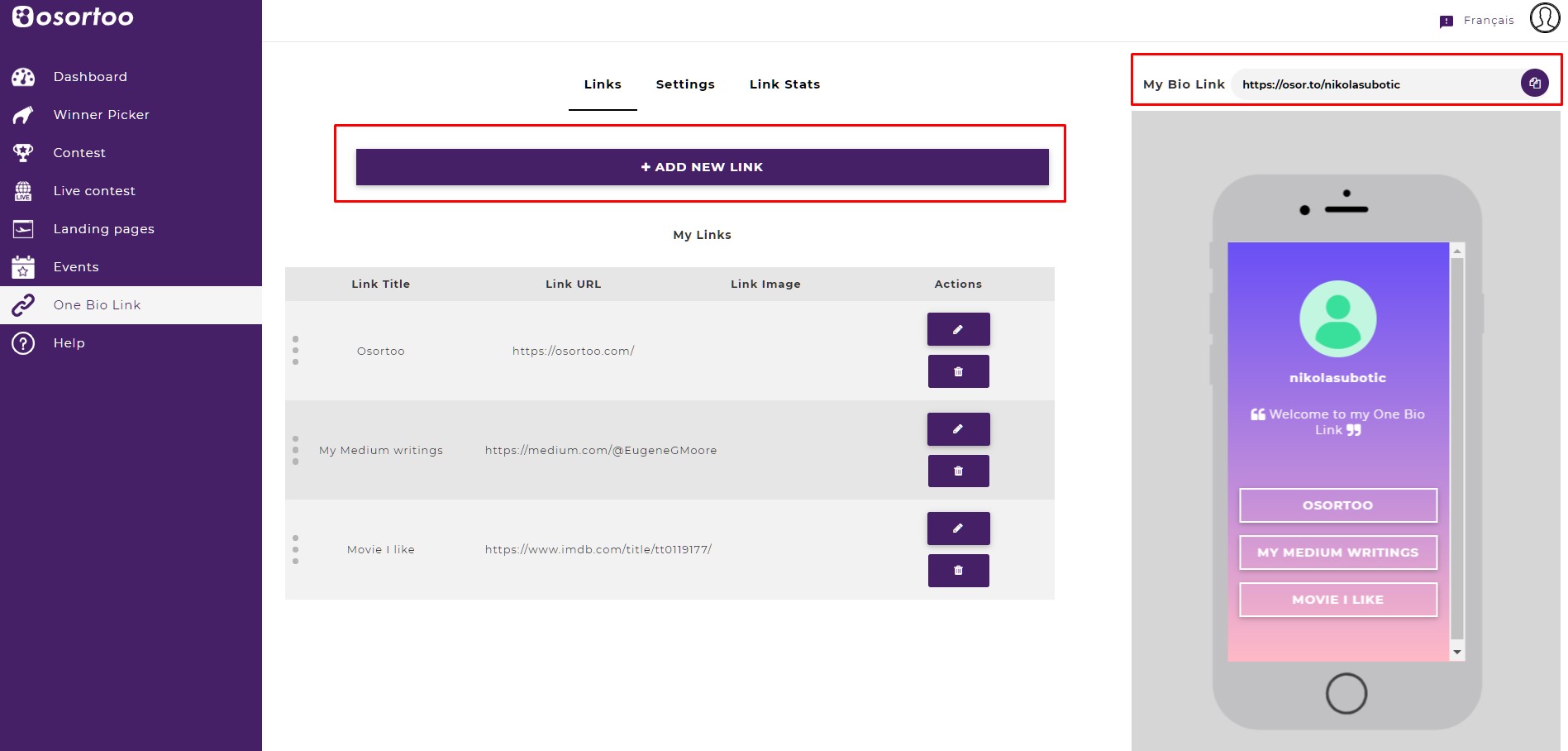Click the Contest trophy icon
The image size is (1568, 751).
click(23, 153)
